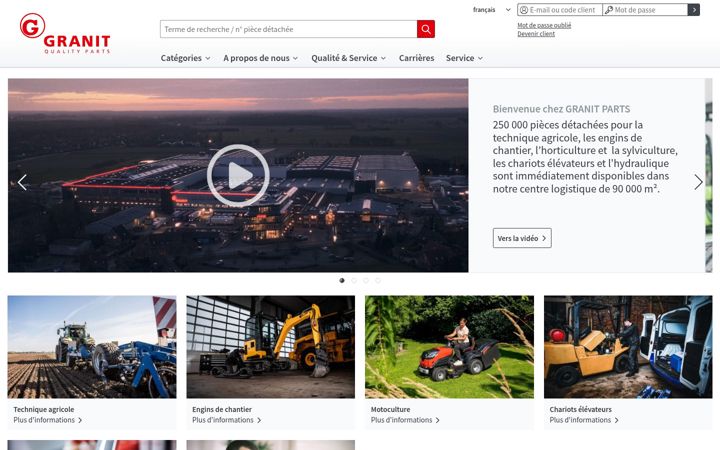Click Plus d'informations under Chariots élévateurs
This screenshot has height=450, width=720.
tap(584, 420)
